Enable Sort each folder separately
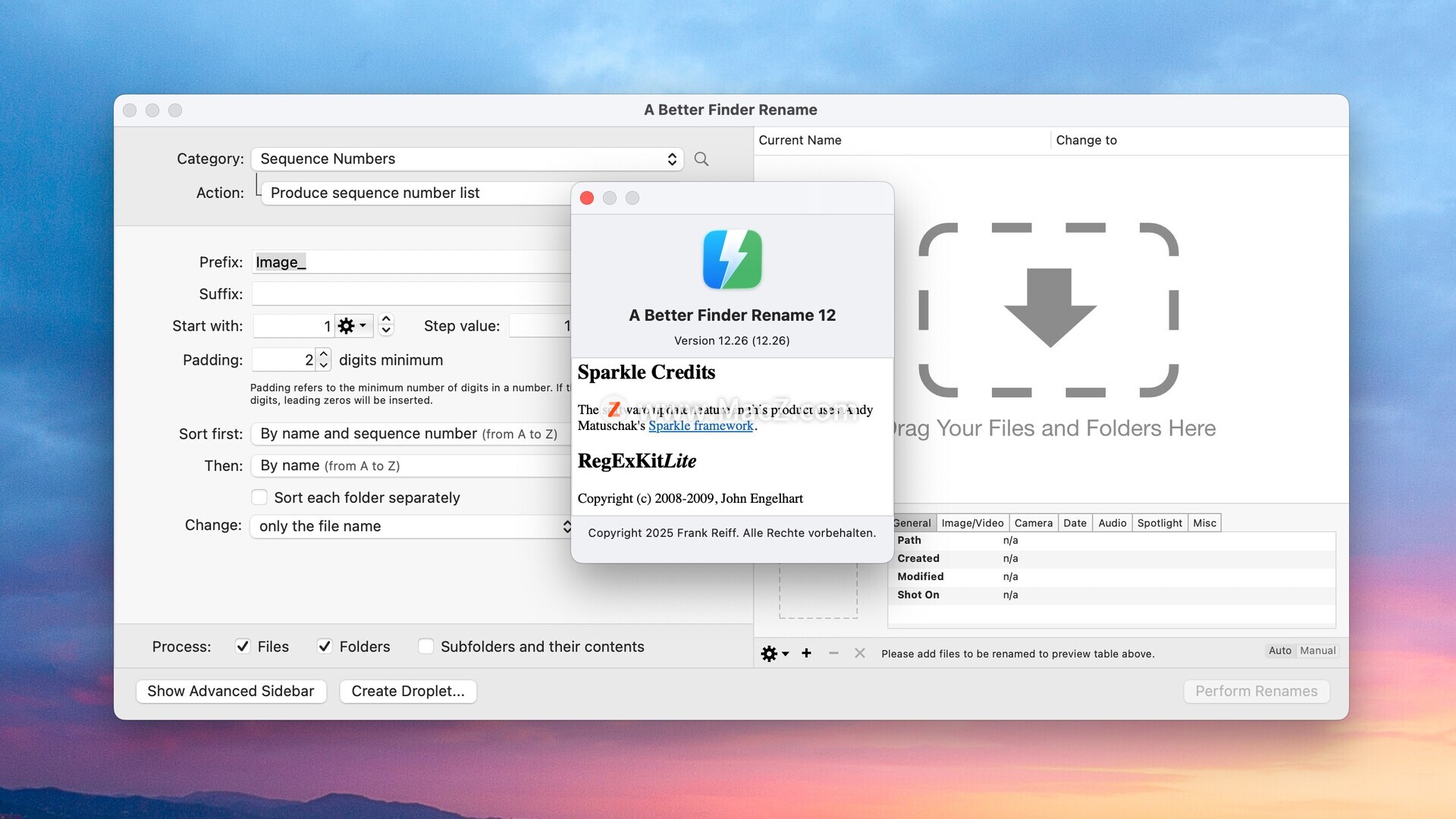The width and height of the screenshot is (1456, 819). (x=259, y=497)
